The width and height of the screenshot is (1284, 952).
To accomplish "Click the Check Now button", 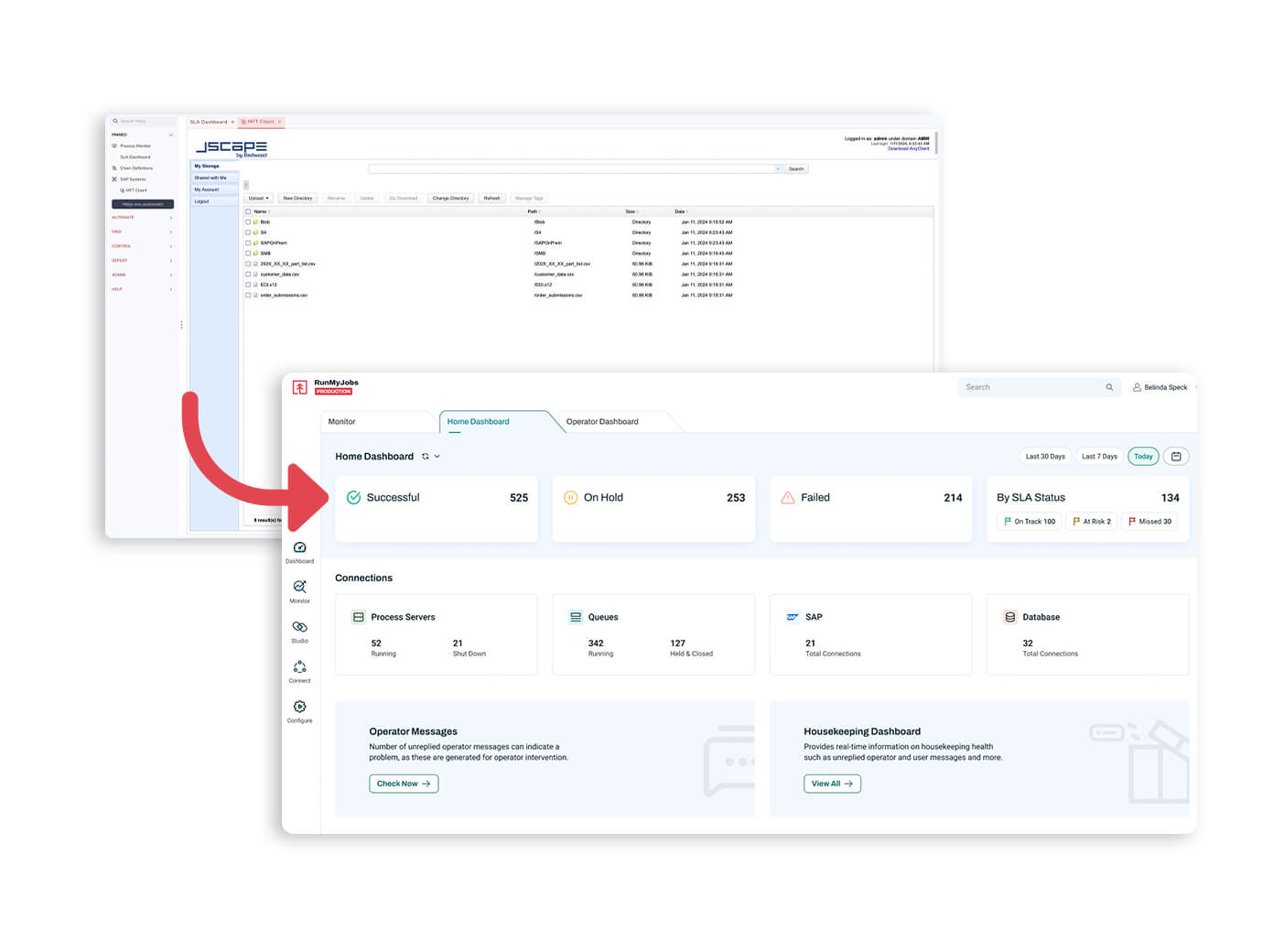I will tap(404, 784).
